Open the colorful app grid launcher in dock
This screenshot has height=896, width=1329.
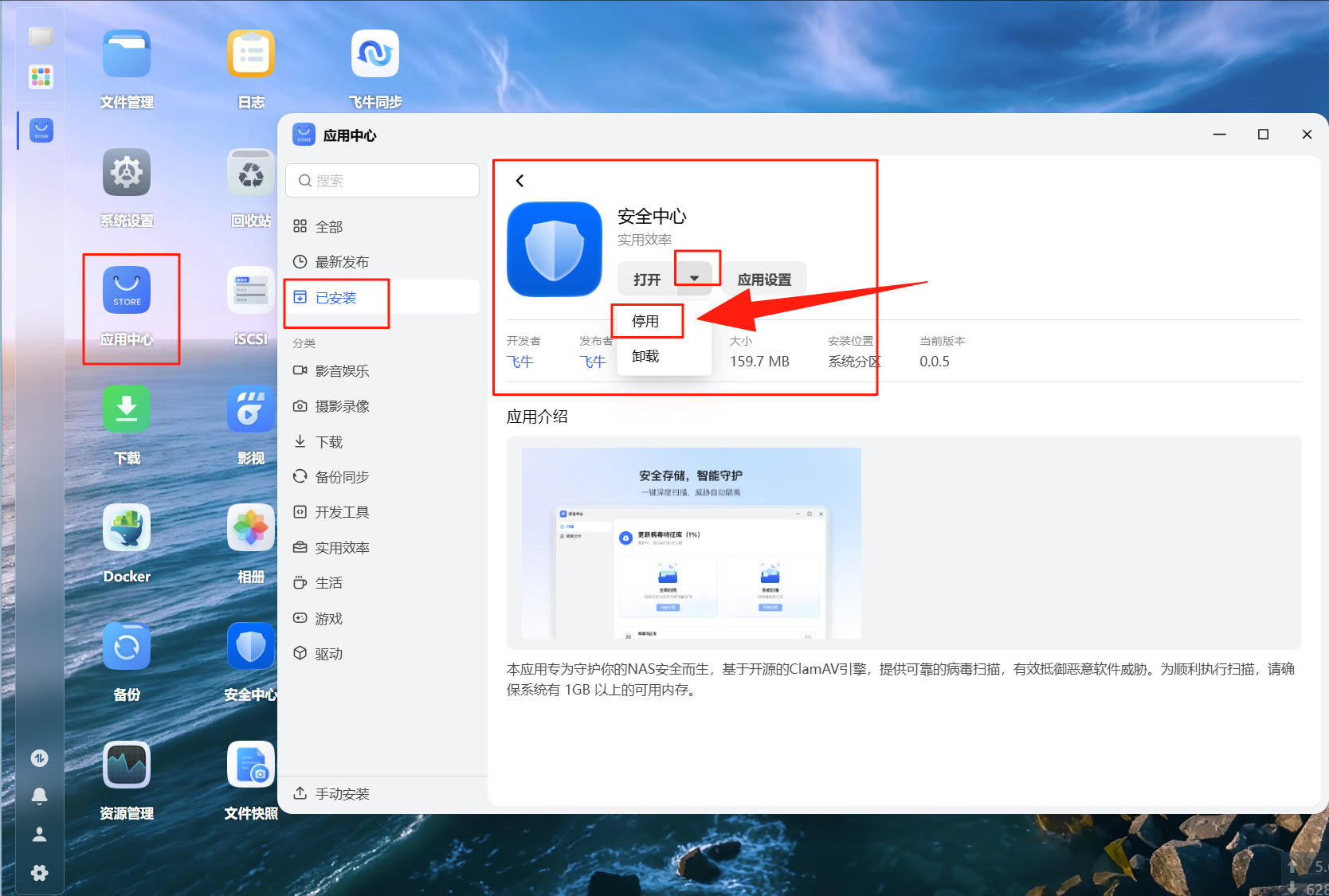(x=41, y=76)
